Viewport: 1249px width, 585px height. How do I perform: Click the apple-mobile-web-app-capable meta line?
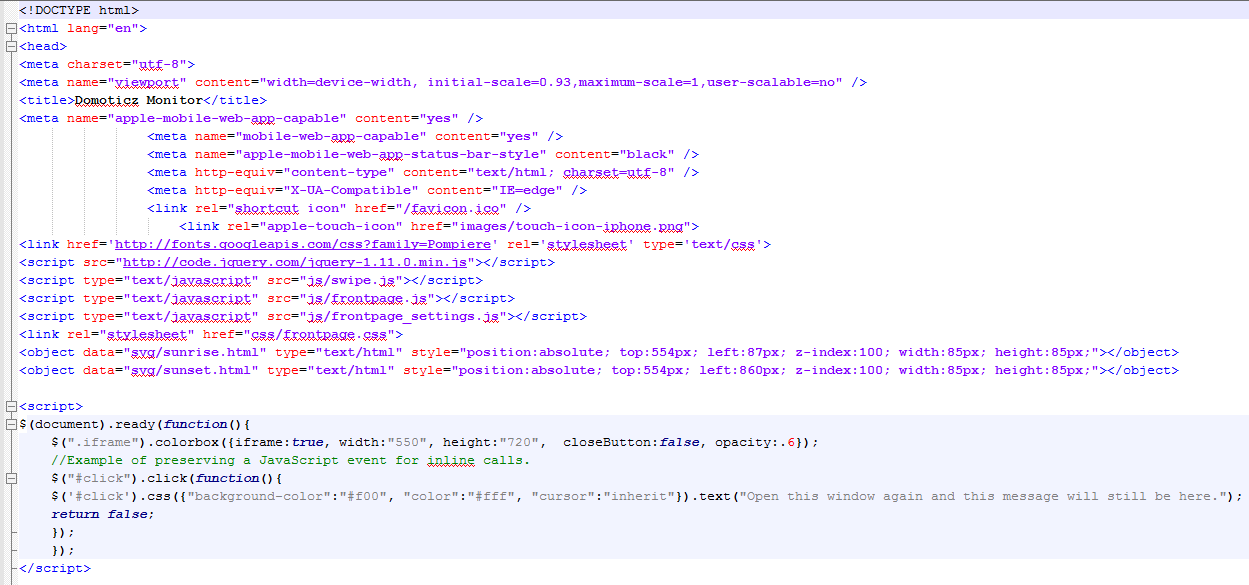point(251,118)
